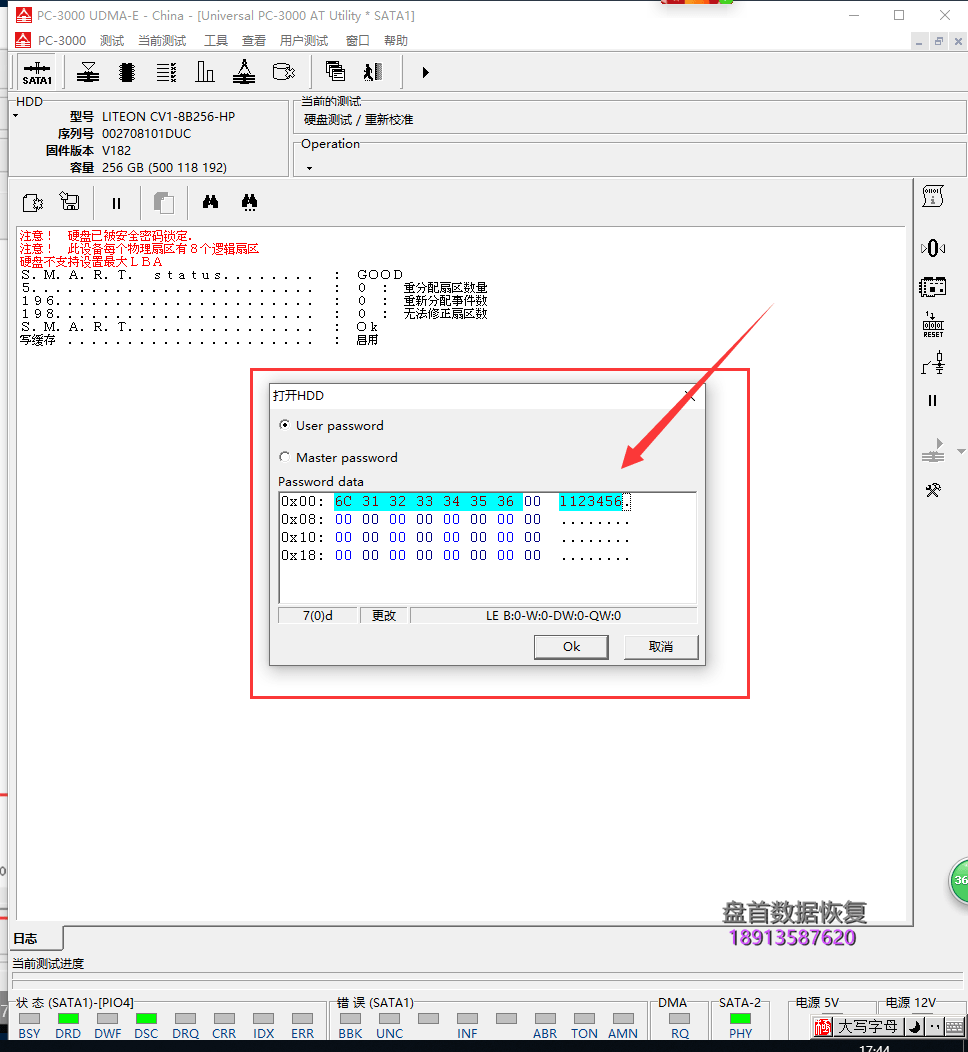Click the hammer and wrench tools icon
Image resolution: width=968 pixels, height=1052 pixels.
pyautogui.click(x=932, y=490)
